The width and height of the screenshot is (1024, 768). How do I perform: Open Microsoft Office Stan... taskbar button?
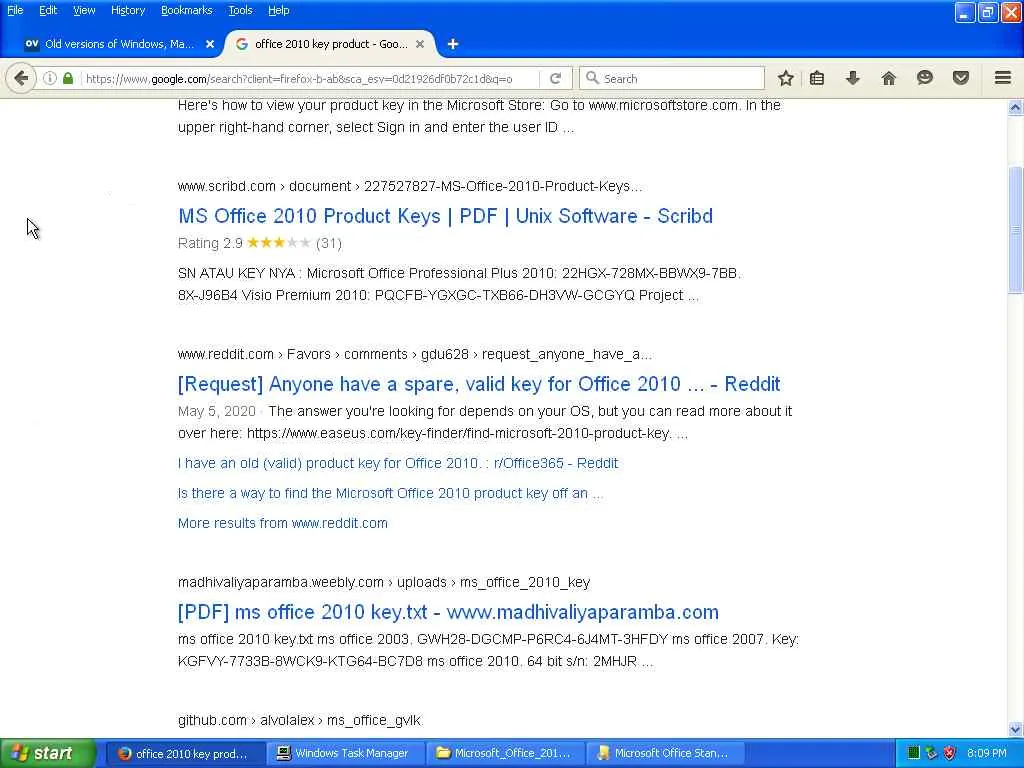(664, 753)
